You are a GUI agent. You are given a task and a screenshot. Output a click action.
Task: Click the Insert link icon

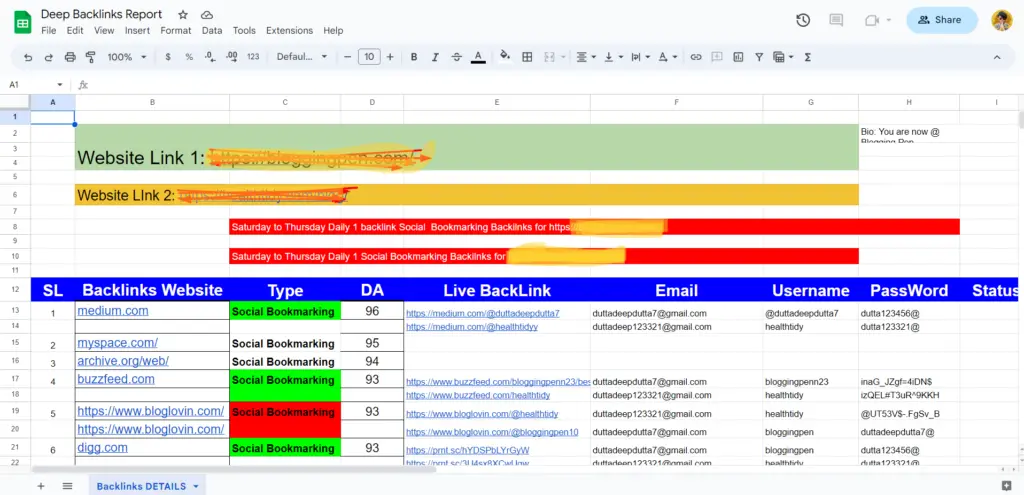click(696, 57)
